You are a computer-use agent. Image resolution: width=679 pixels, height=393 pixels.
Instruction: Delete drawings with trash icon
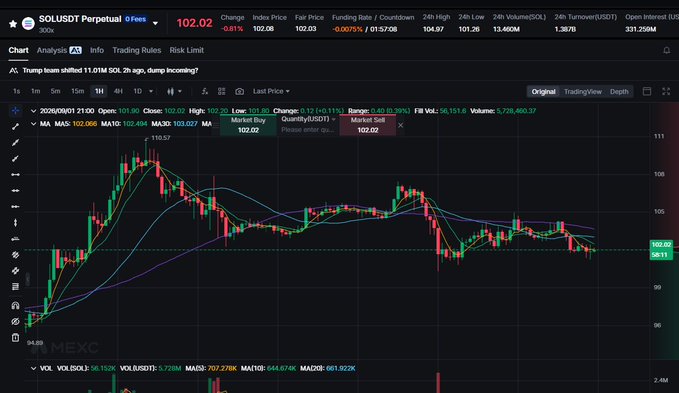click(x=15, y=338)
